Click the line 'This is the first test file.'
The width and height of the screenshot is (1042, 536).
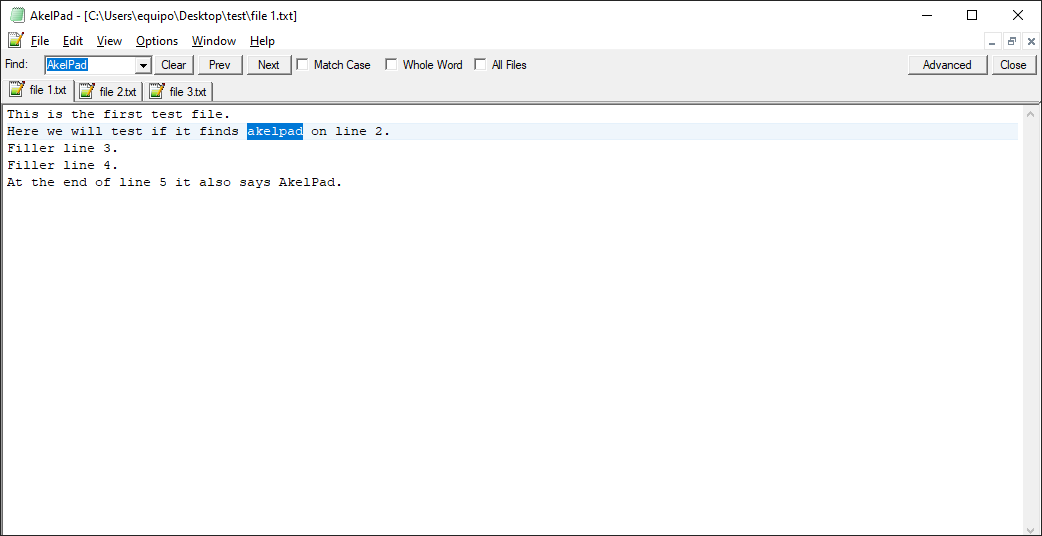[x=119, y=114]
